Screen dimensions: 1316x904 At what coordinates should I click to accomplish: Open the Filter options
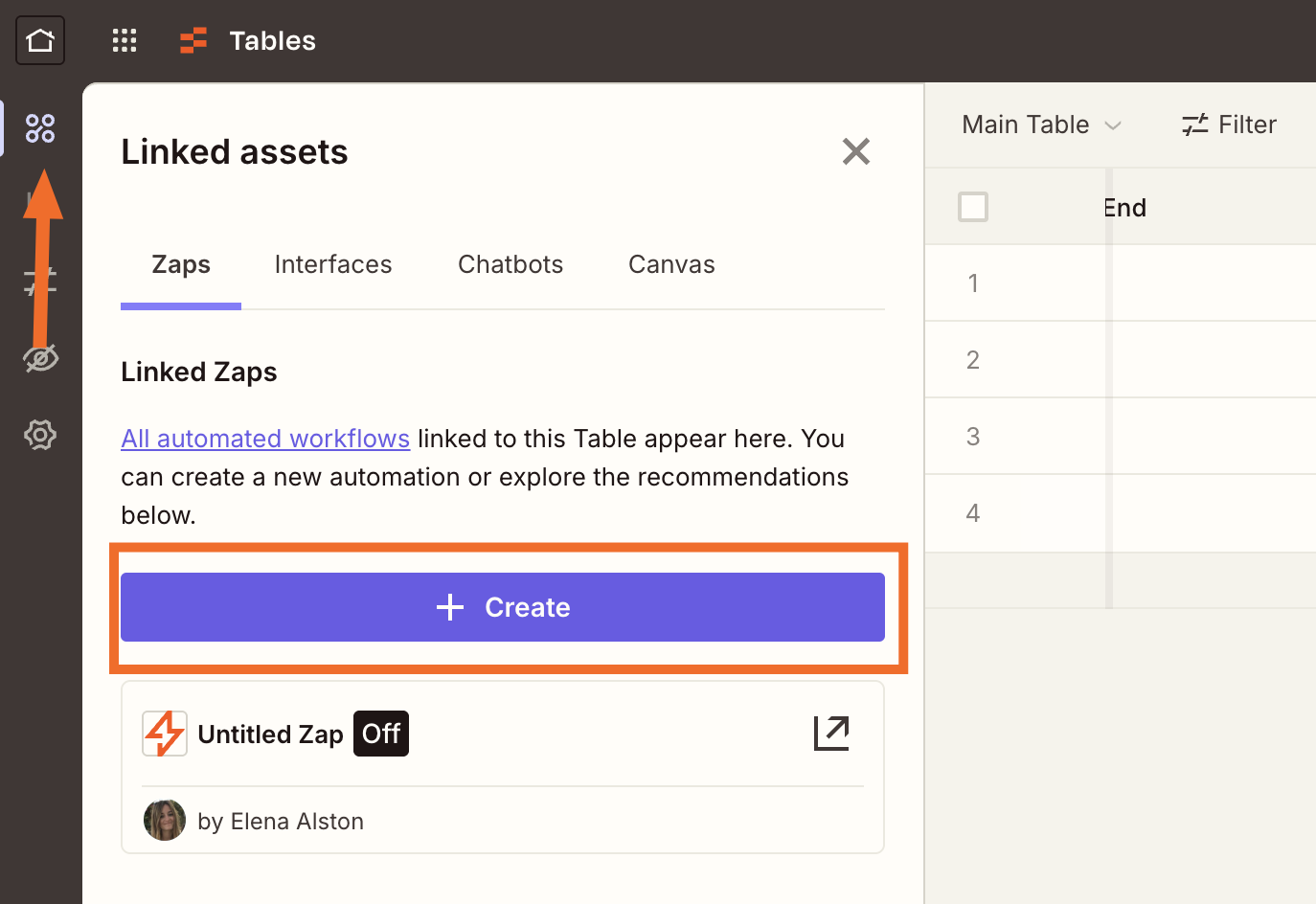1229,124
